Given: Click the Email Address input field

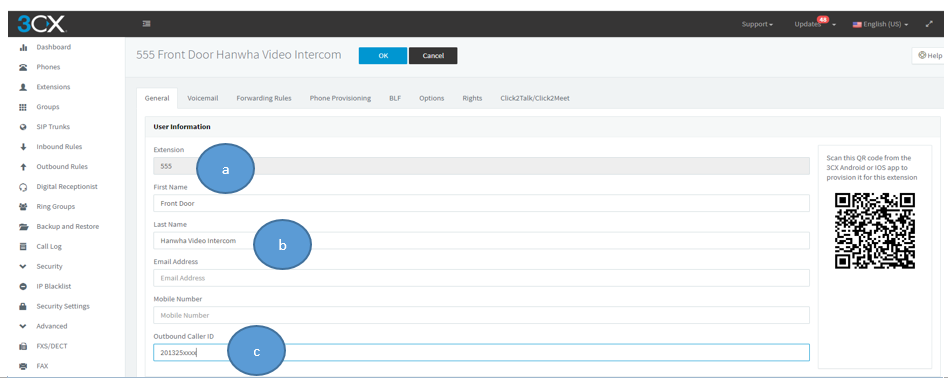Looking at the screenshot, I should [x=481, y=278].
